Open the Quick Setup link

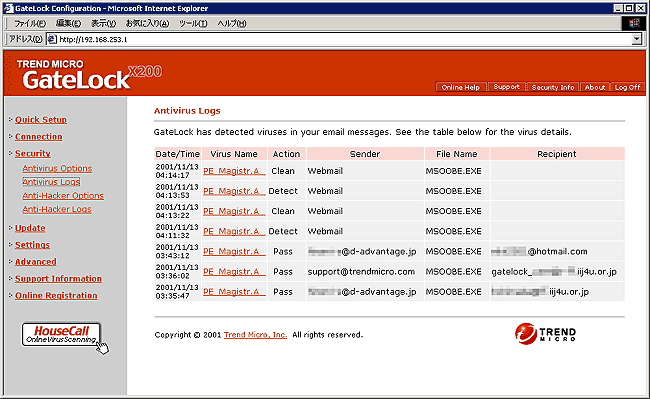click(41, 120)
